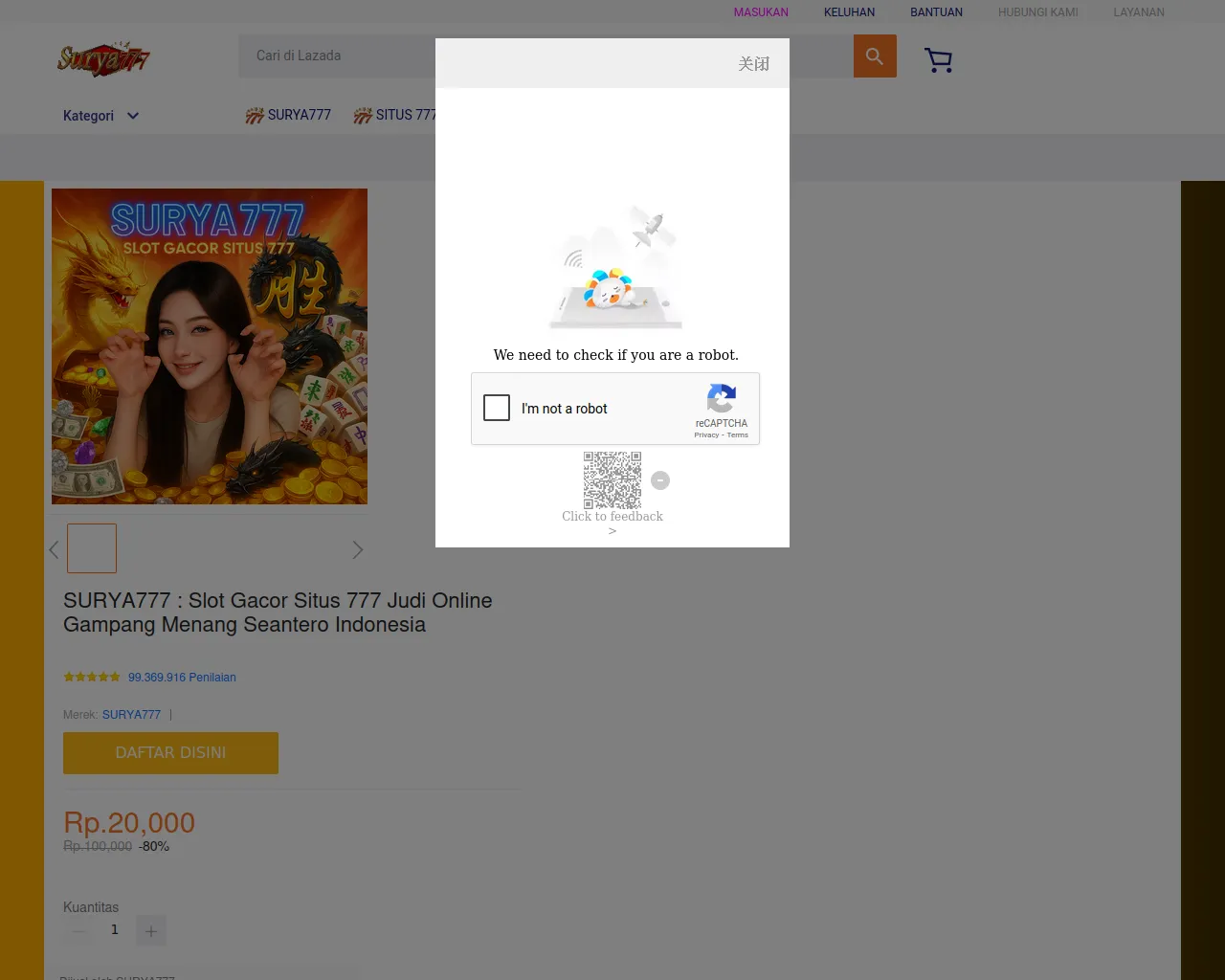
Task: Show next product thumbnail arrow
Action: pyautogui.click(x=357, y=549)
